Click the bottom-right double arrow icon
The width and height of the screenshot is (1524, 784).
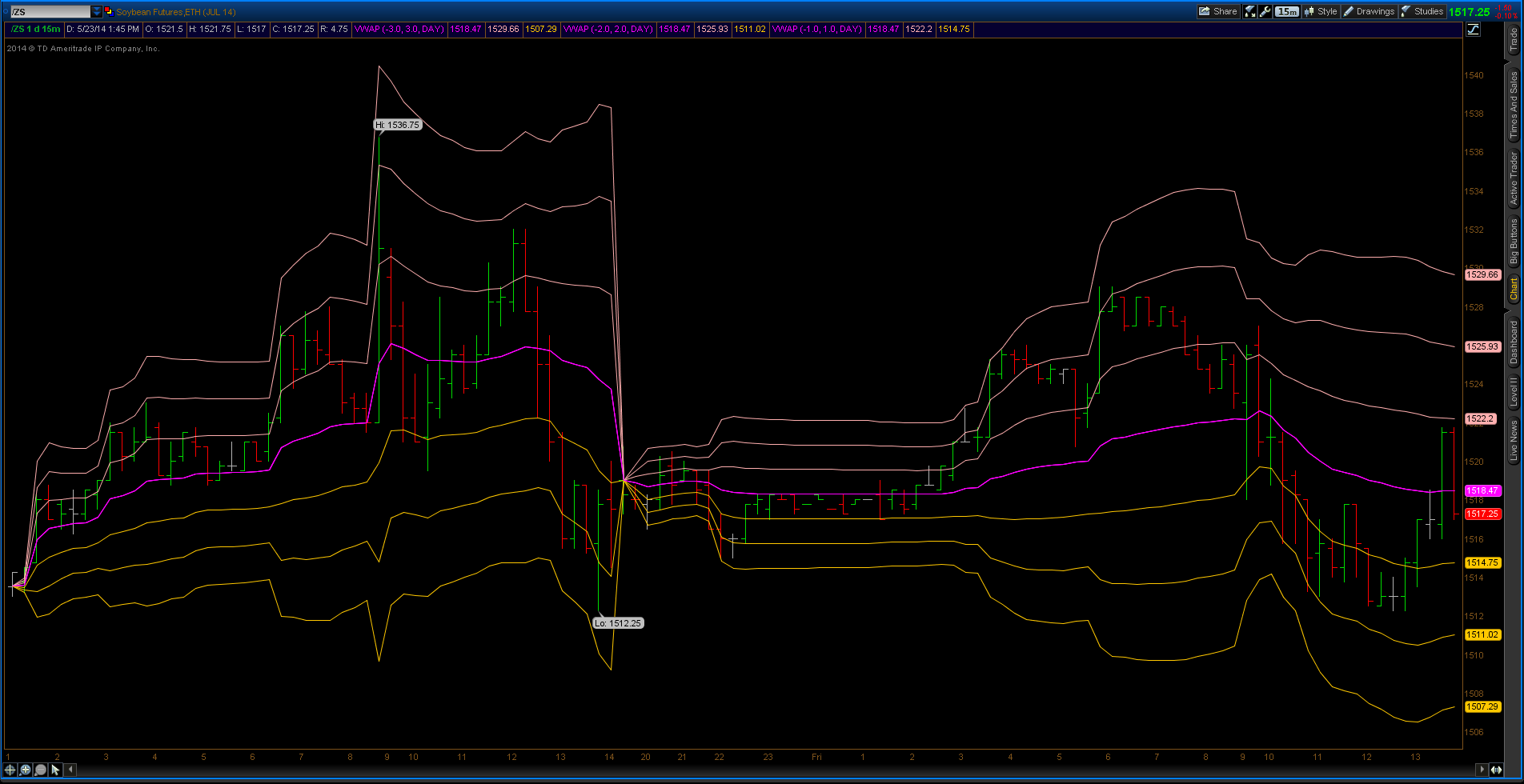[x=1495, y=770]
